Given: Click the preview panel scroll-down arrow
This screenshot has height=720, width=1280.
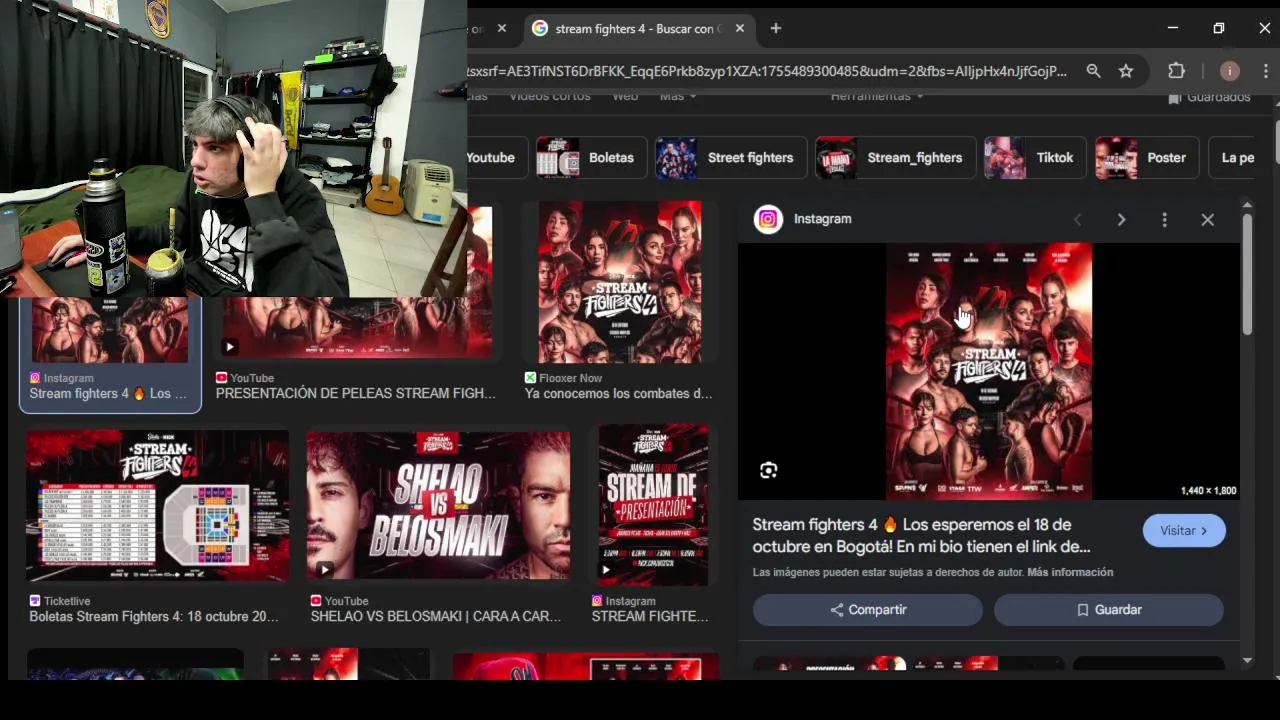Looking at the screenshot, I should pyautogui.click(x=1247, y=660).
